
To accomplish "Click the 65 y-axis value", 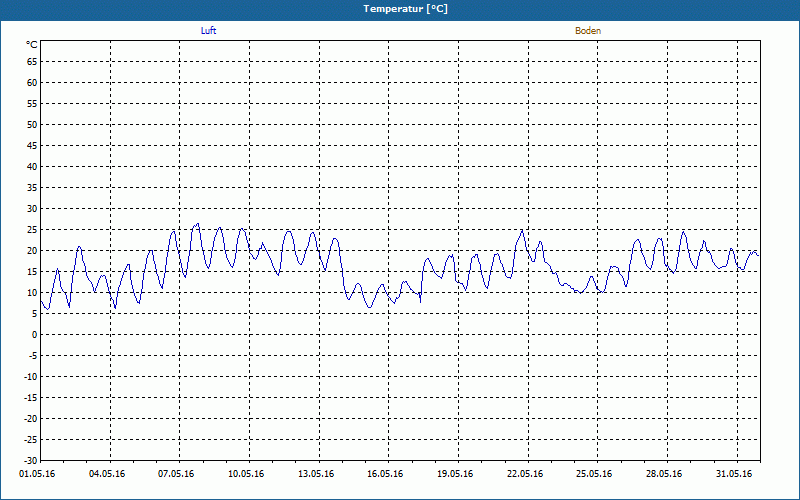I will click(x=32, y=62).
